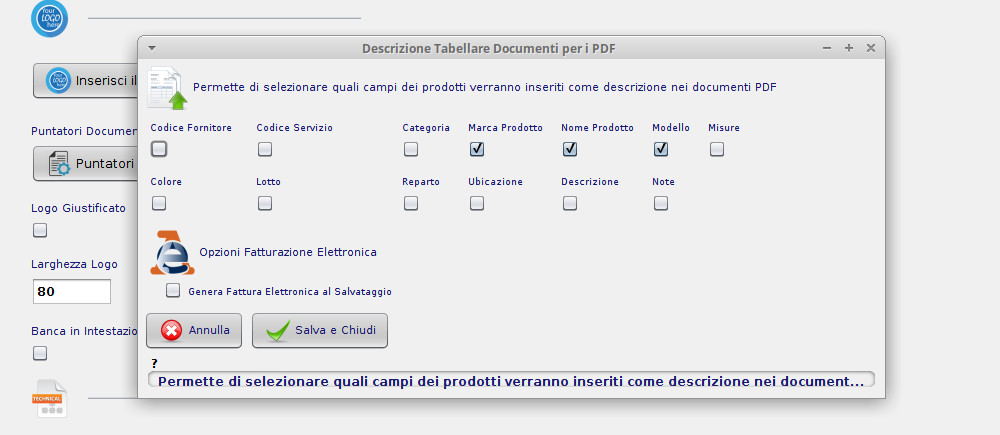Click the Your Logo Here round icon
Viewport: 1000px width, 435px height.
49,19
